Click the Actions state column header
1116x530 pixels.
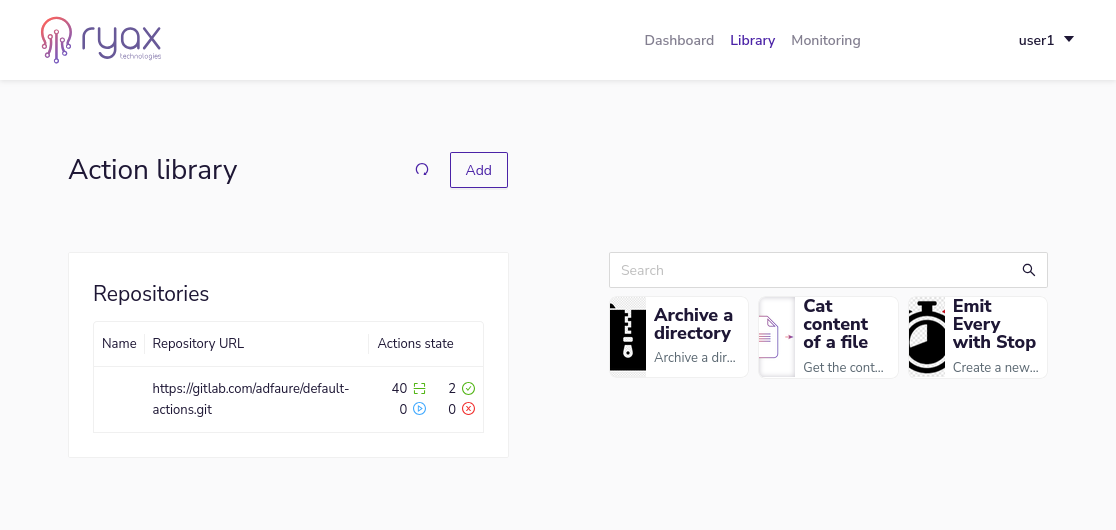(415, 343)
